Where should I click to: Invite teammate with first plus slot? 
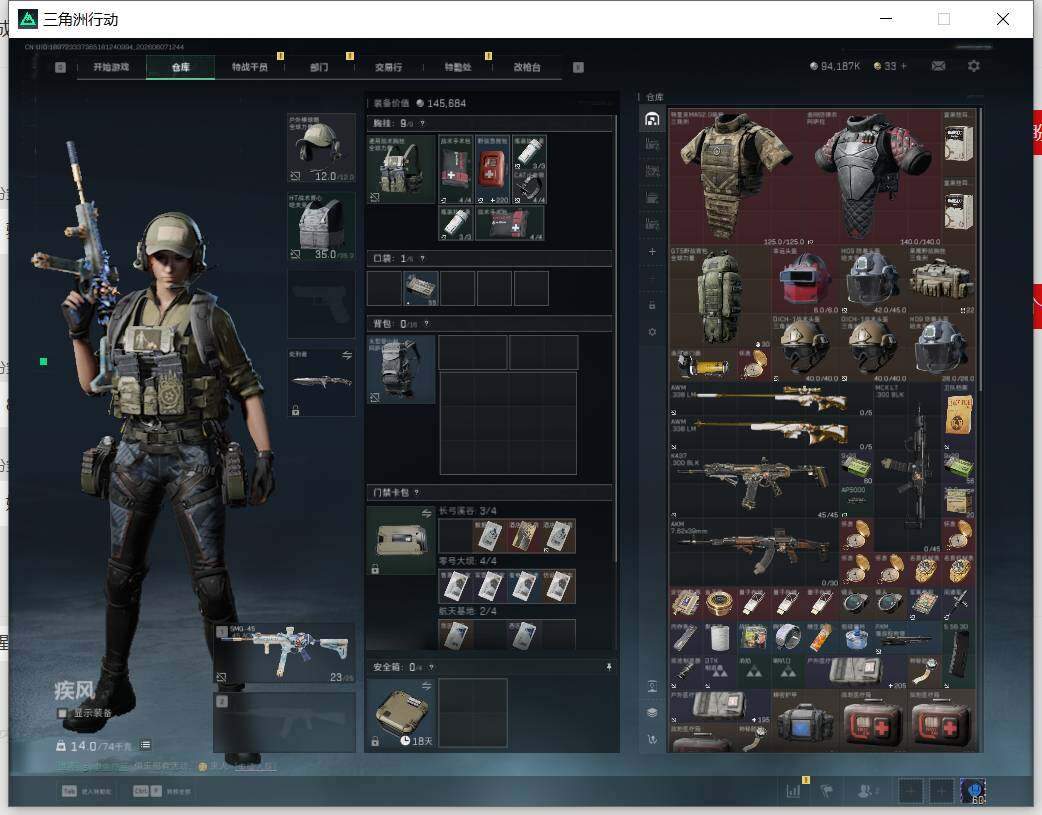tap(910, 791)
